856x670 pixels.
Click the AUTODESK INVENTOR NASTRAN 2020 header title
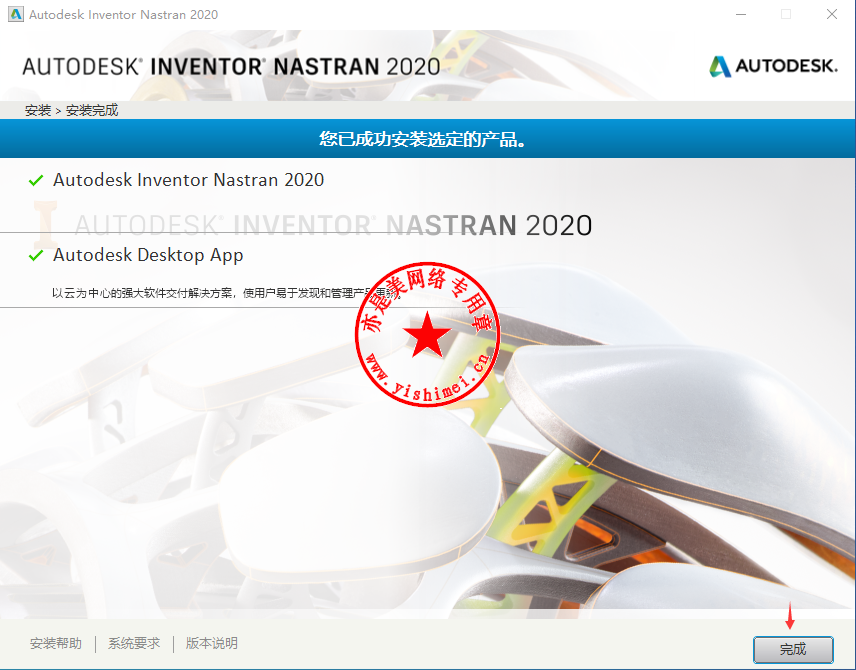(x=231, y=67)
